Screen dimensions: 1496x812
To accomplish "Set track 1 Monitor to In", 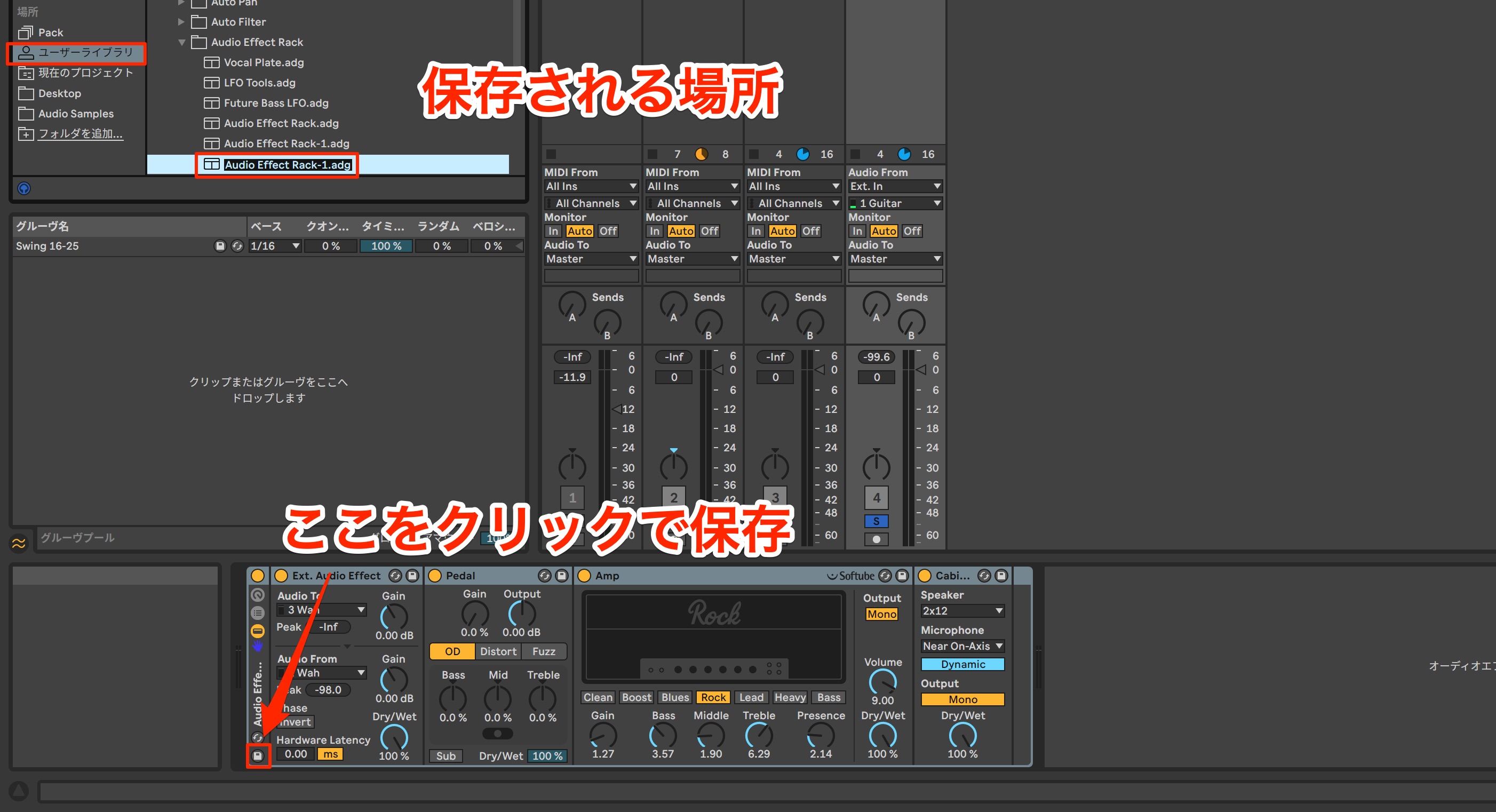I will click(x=553, y=230).
